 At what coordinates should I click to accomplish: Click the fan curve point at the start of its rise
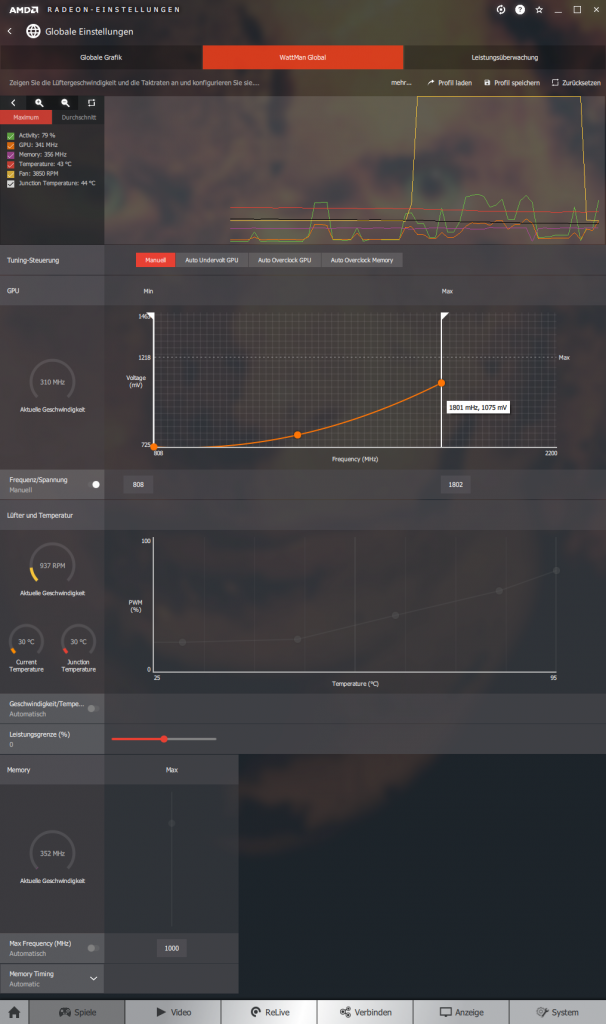[x=297, y=639]
